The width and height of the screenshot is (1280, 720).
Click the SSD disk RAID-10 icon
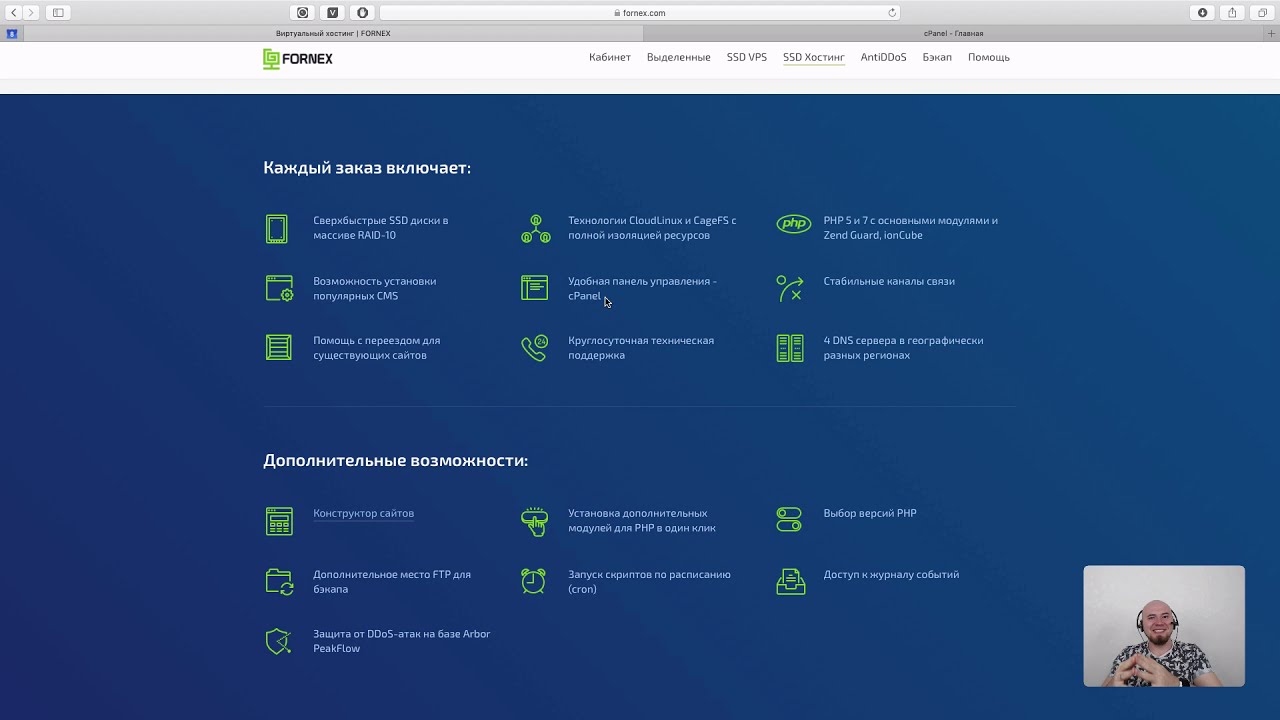pyautogui.click(x=277, y=229)
